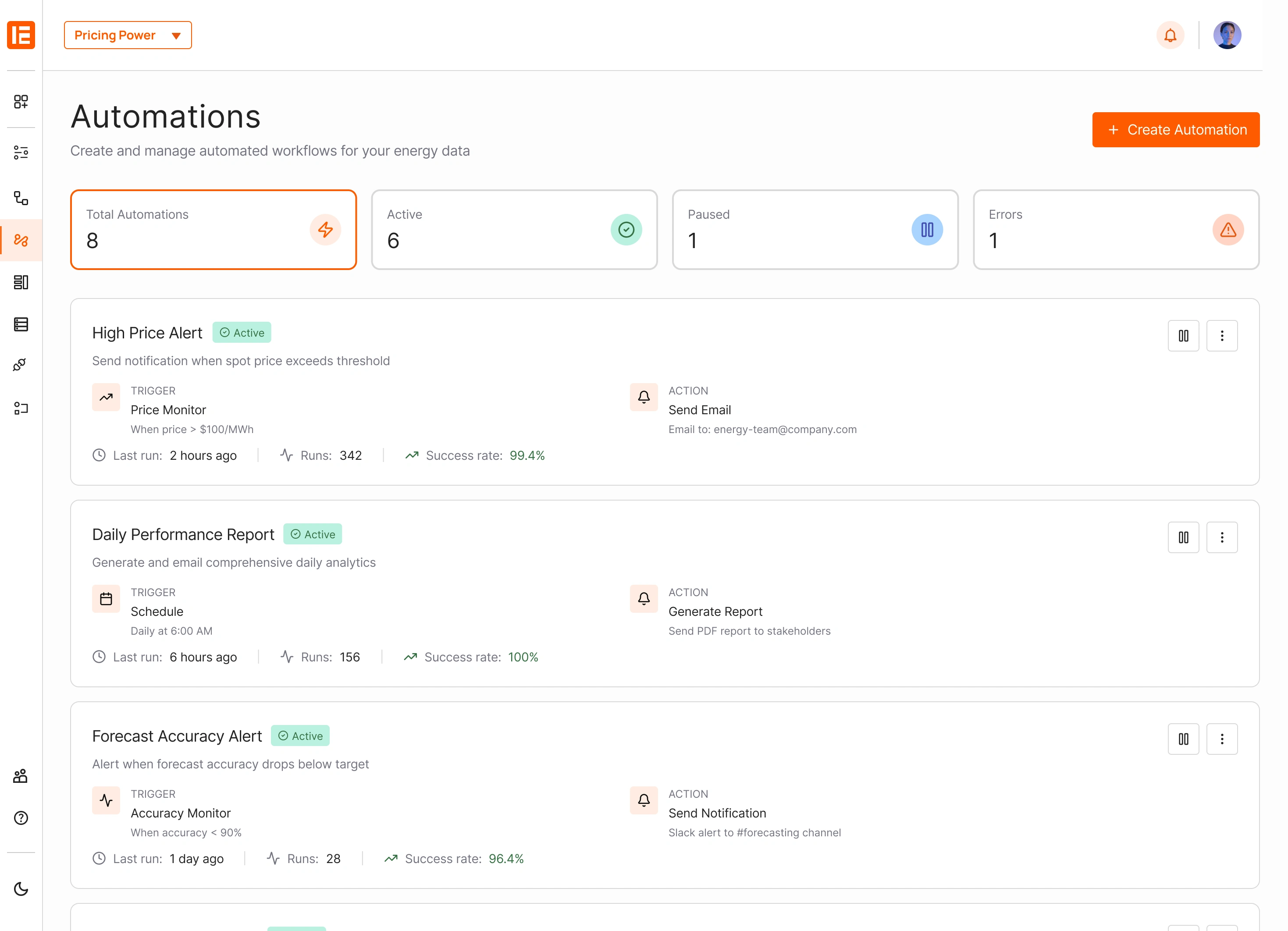Click the Create Automation button
This screenshot has height=931, width=1288.
pos(1176,130)
